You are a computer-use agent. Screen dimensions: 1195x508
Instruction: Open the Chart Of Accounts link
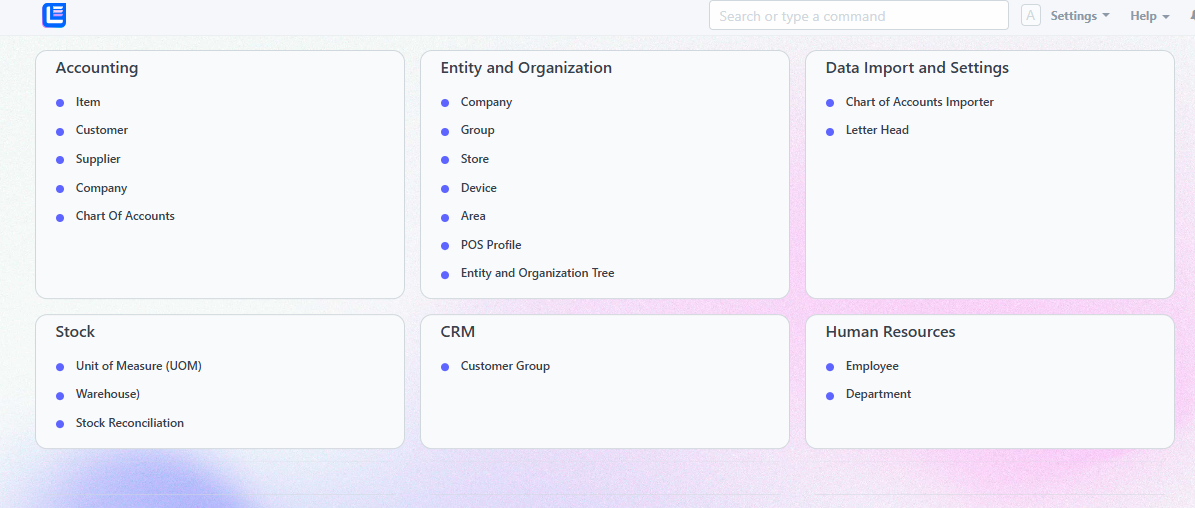click(x=125, y=216)
